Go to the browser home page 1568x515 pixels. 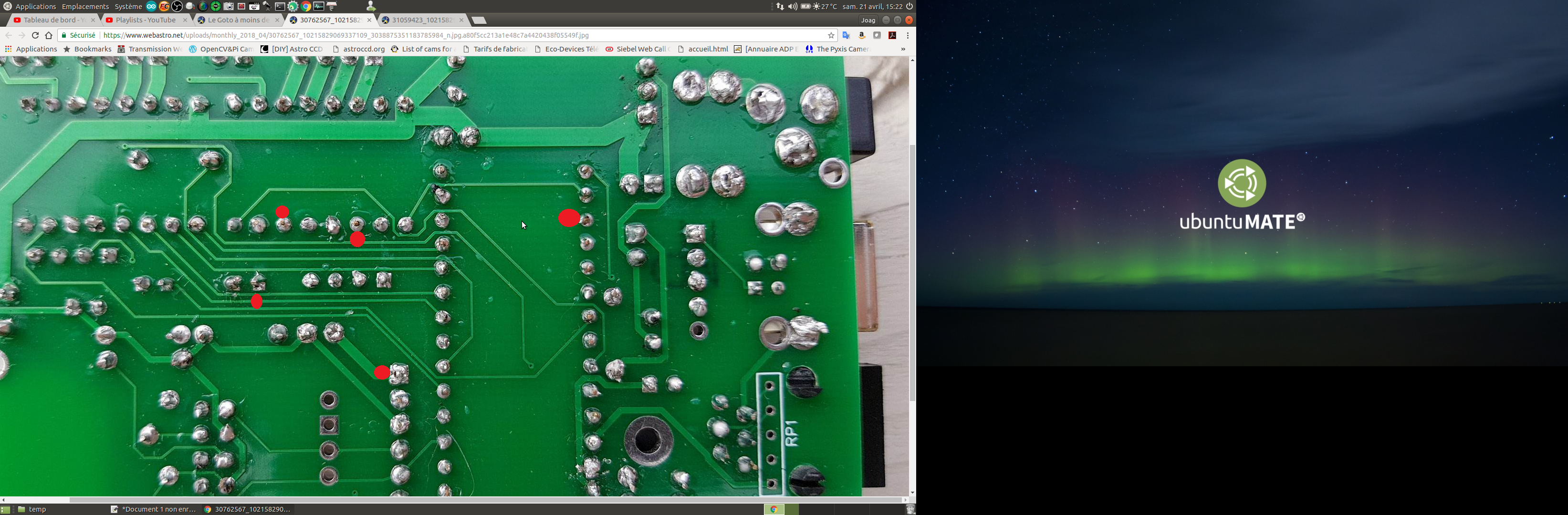[49, 35]
